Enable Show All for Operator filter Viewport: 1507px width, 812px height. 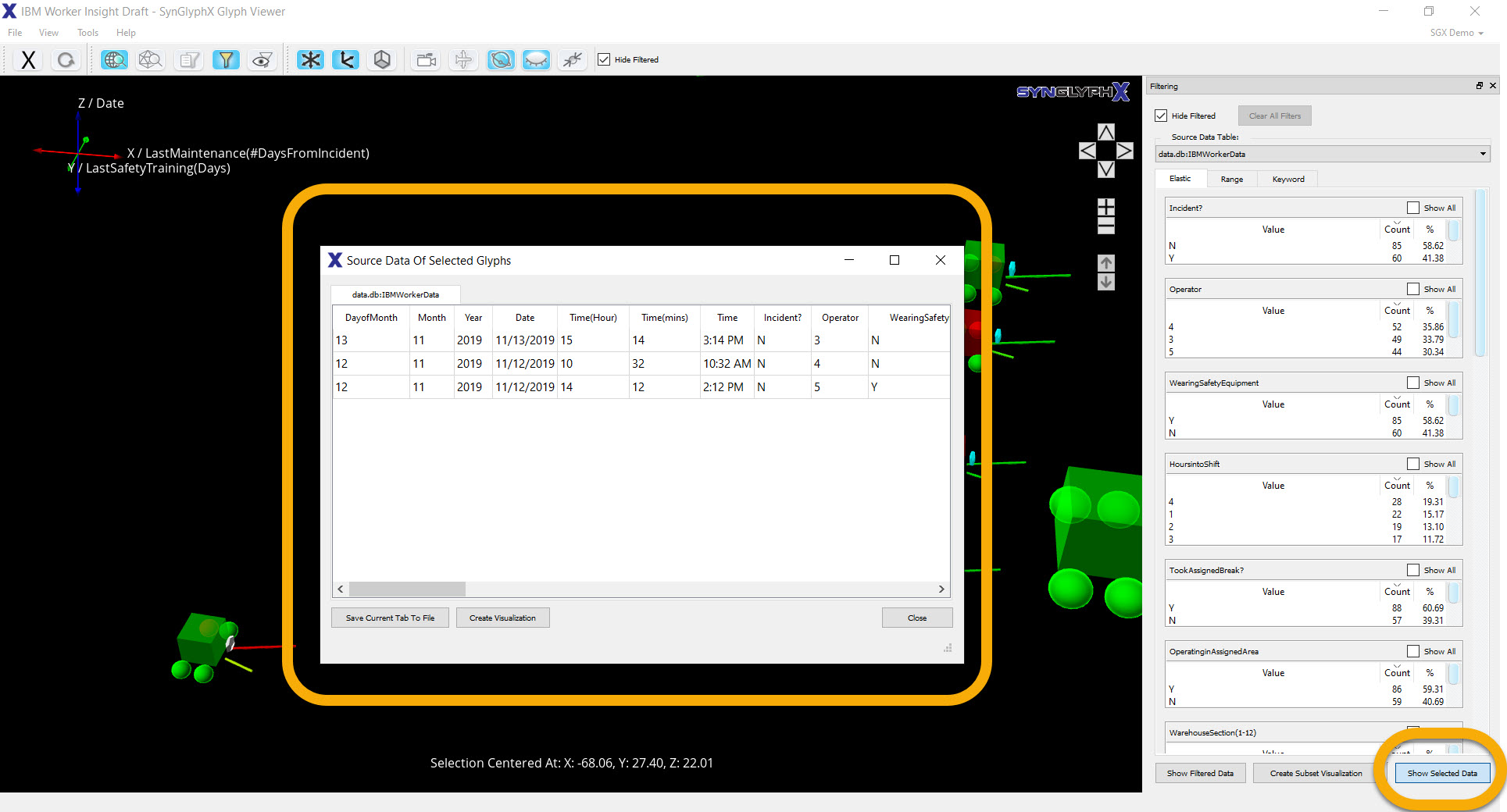click(1413, 289)
